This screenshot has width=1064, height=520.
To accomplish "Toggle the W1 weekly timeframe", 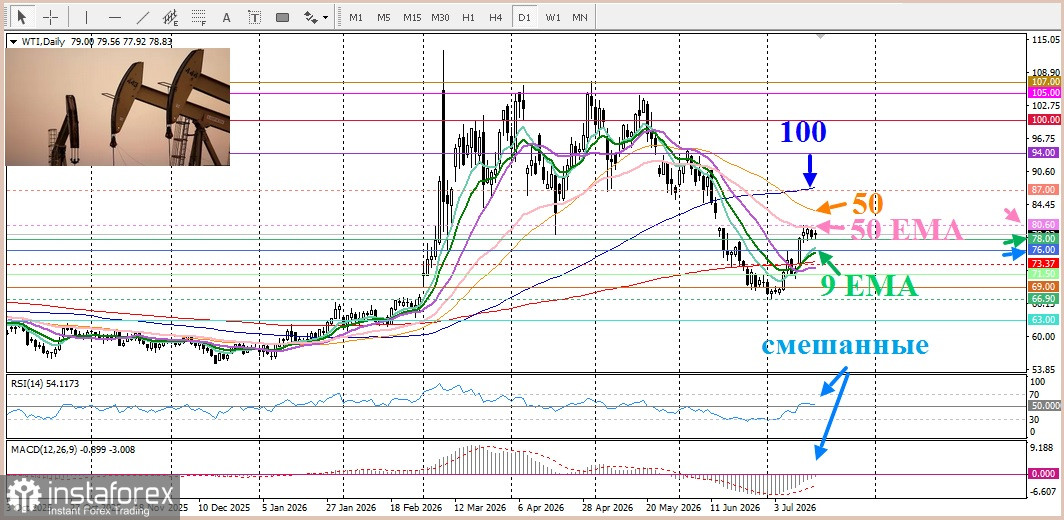I will pyautogui.click(x=553, y=16).
